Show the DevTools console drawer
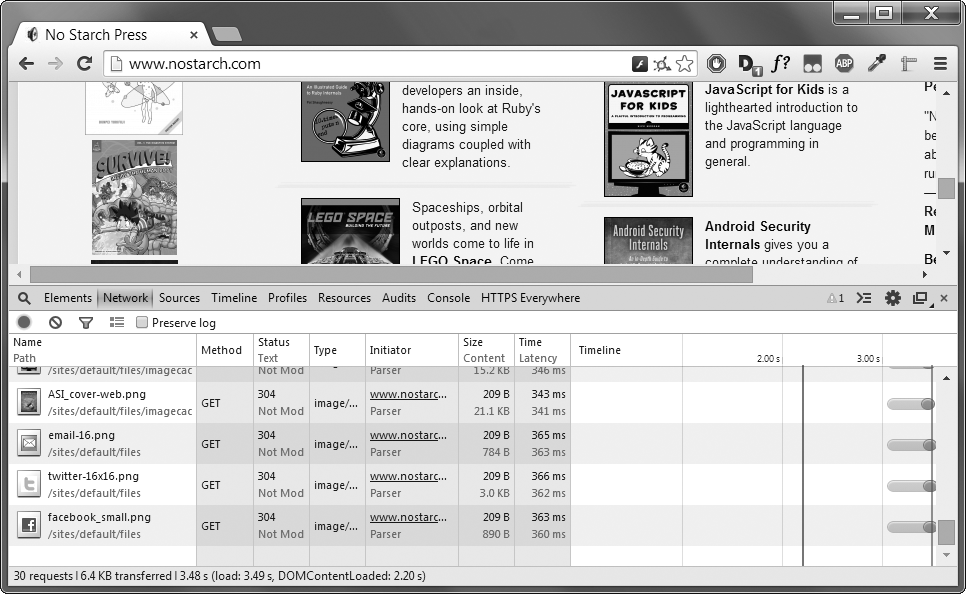The height and width of the screenshot is (594, 966). pyautogui.click(x=864, y=298)
